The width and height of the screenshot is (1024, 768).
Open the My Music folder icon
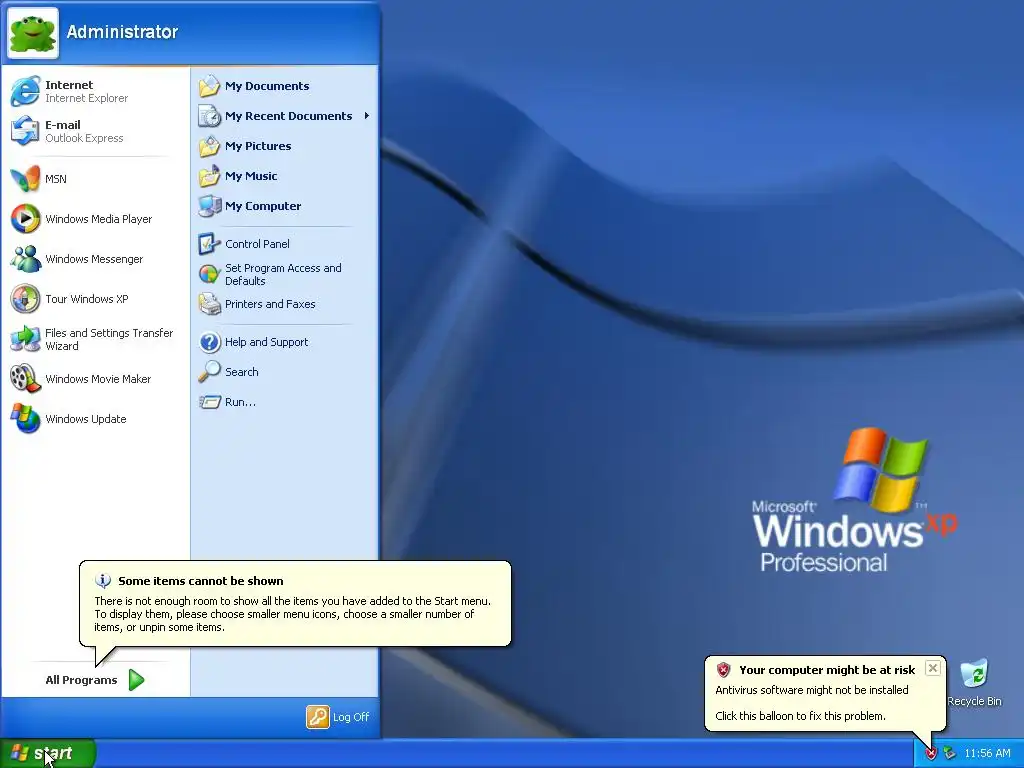click(x=209, y=176)
